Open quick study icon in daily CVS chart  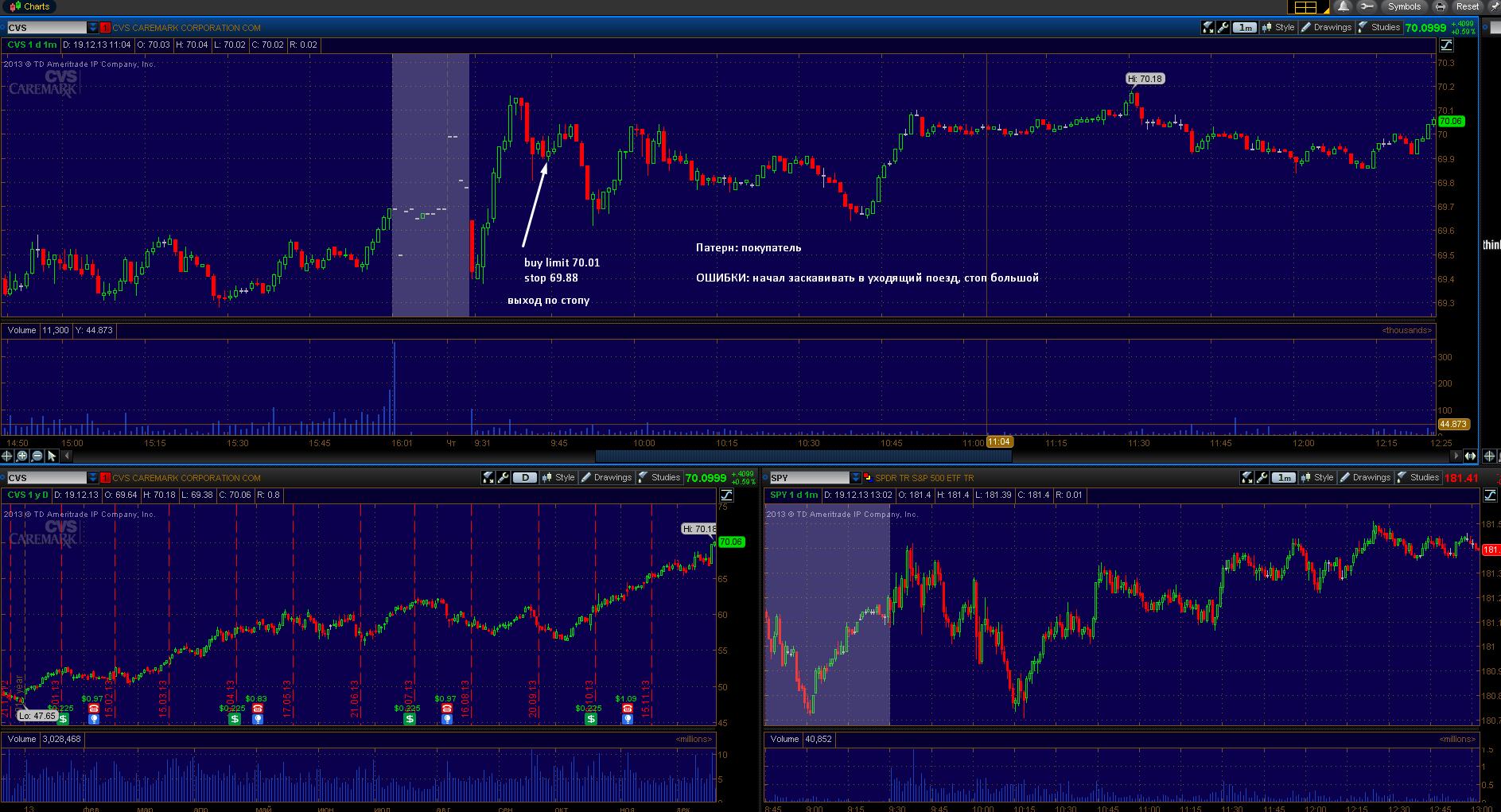tap(488, 478)
